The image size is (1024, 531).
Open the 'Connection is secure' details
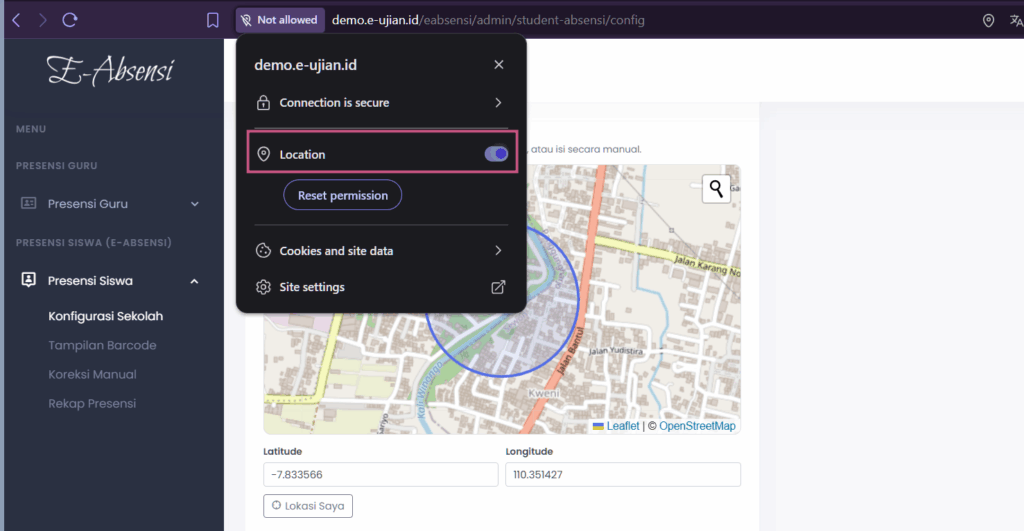381,103
